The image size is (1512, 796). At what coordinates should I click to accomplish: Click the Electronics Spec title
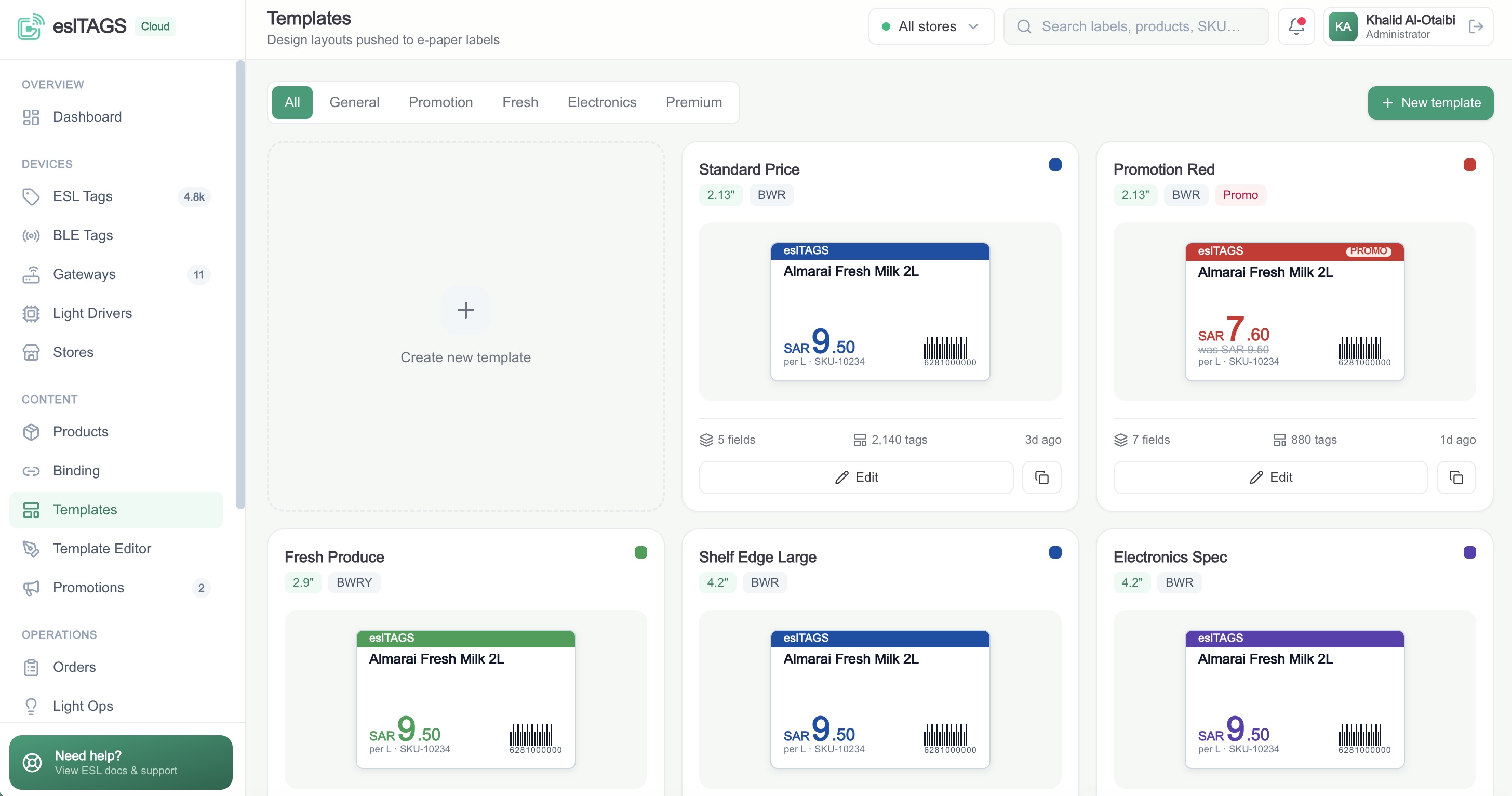coord(1170,557)
